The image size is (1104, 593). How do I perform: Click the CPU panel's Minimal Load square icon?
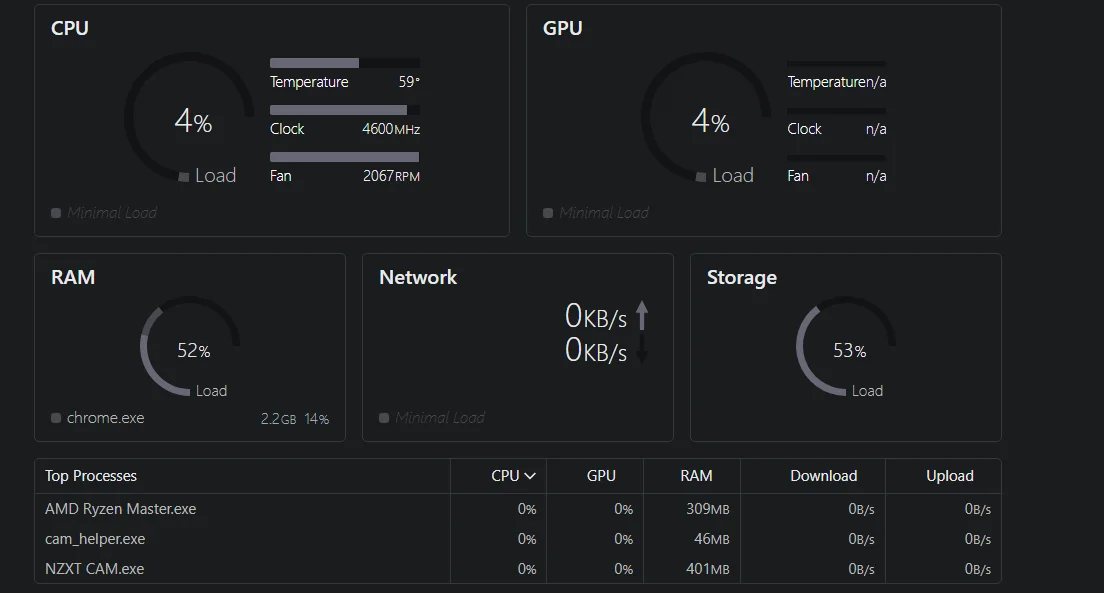coord(56,213)
